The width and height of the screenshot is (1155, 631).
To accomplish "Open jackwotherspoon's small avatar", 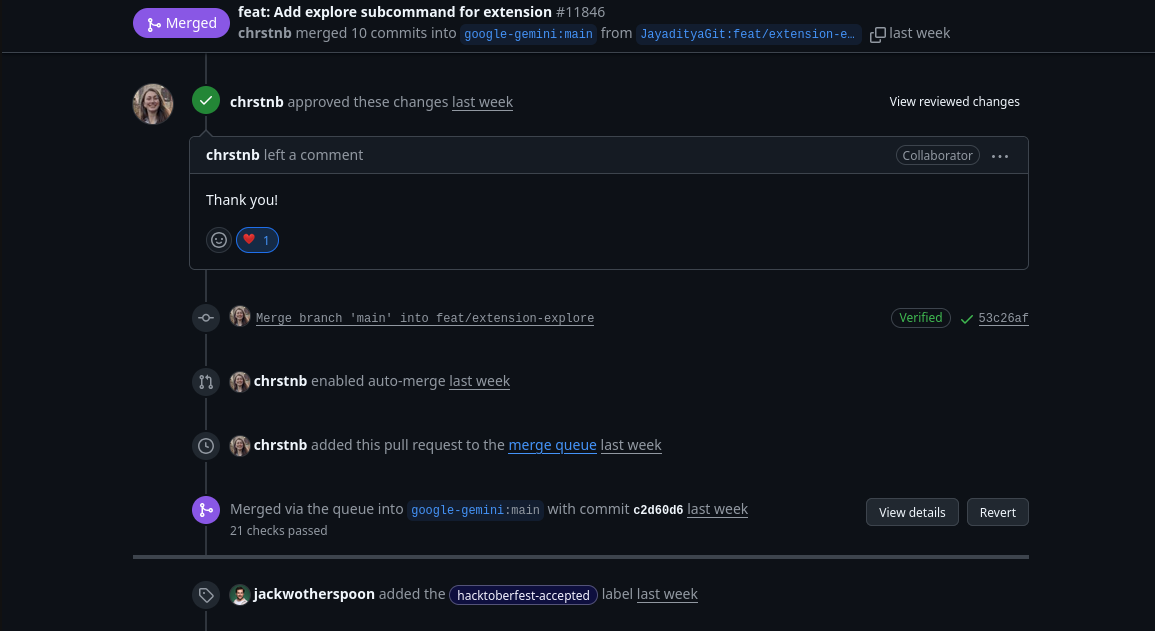I will coord(240,595).
